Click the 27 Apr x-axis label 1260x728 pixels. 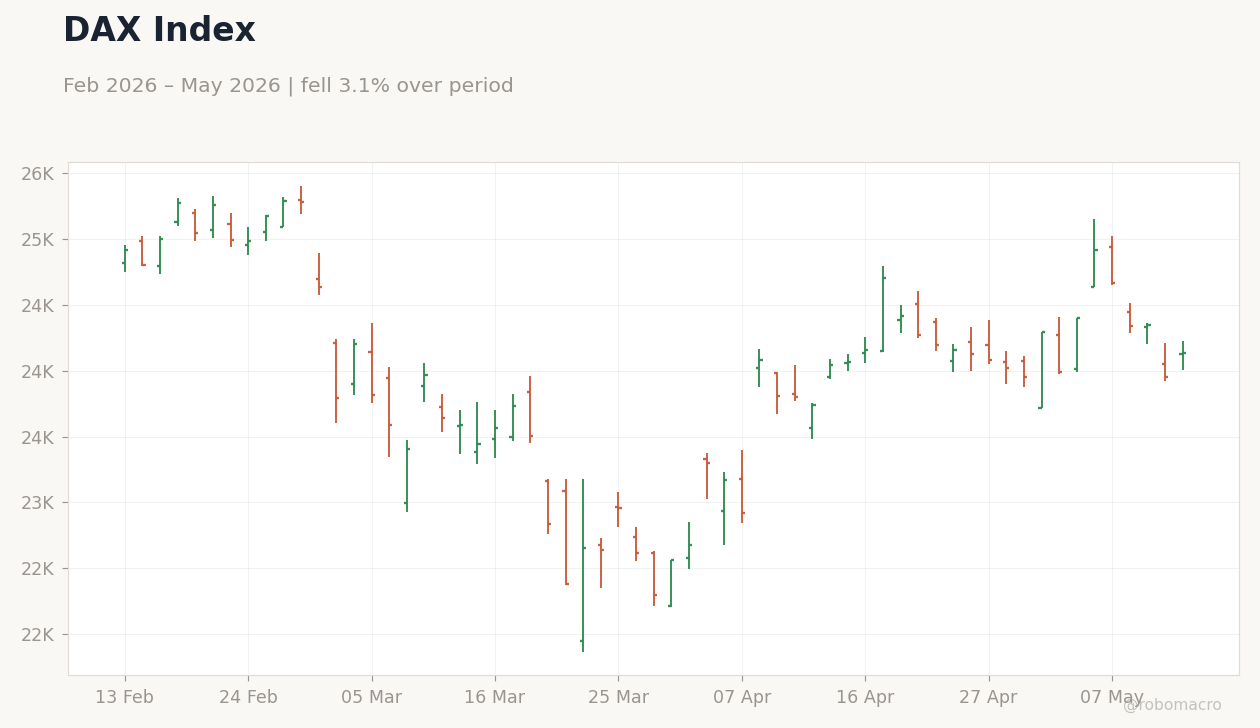pos(988,698)
